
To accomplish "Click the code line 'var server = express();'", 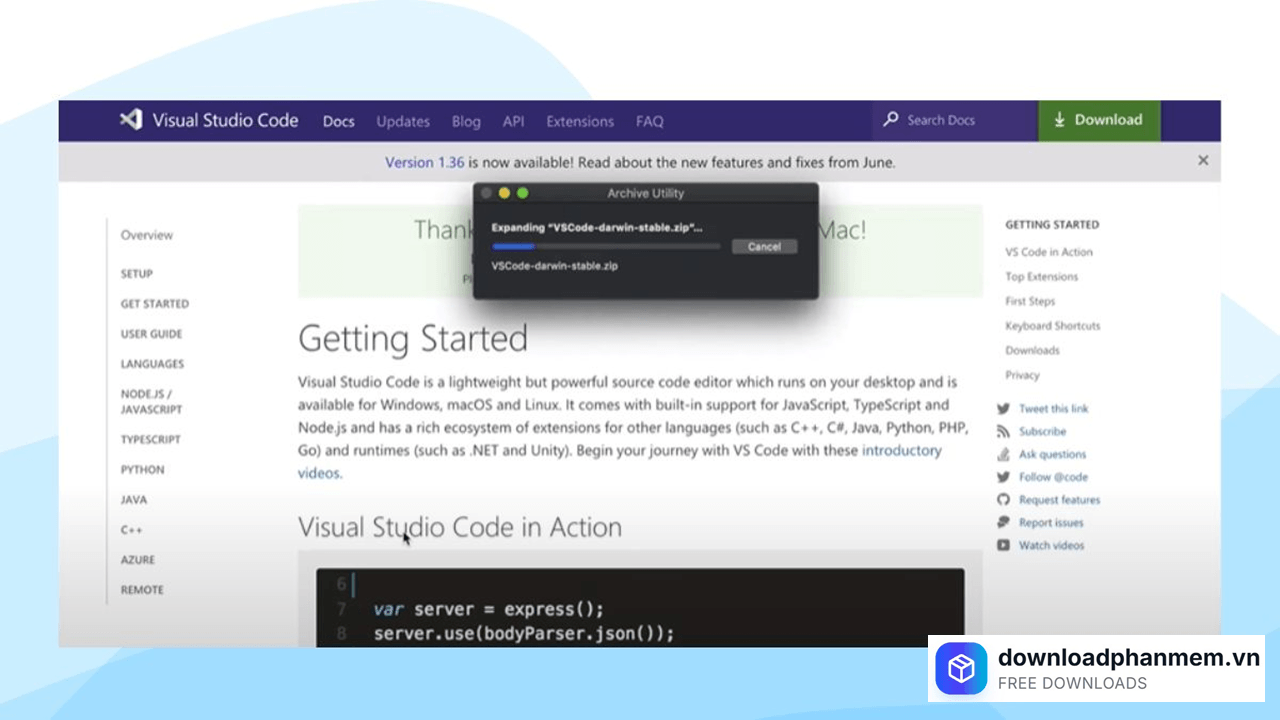I will pyautogui.click(x=489, y=609).
